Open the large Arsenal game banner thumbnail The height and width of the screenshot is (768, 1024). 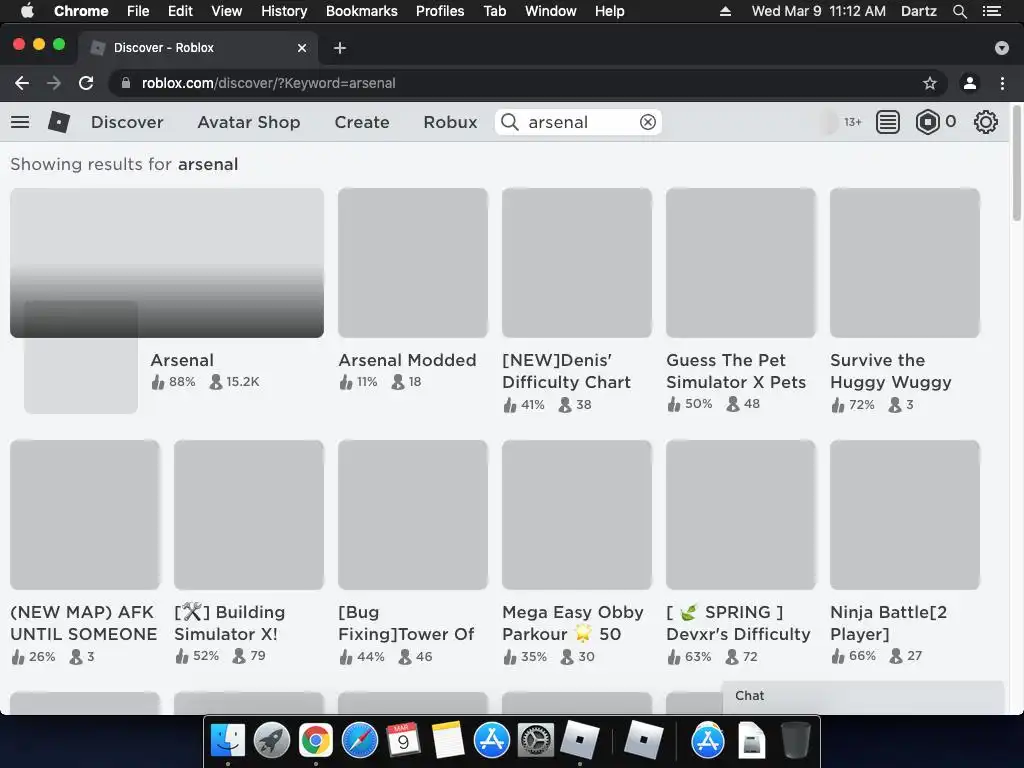tap(167, 263)
